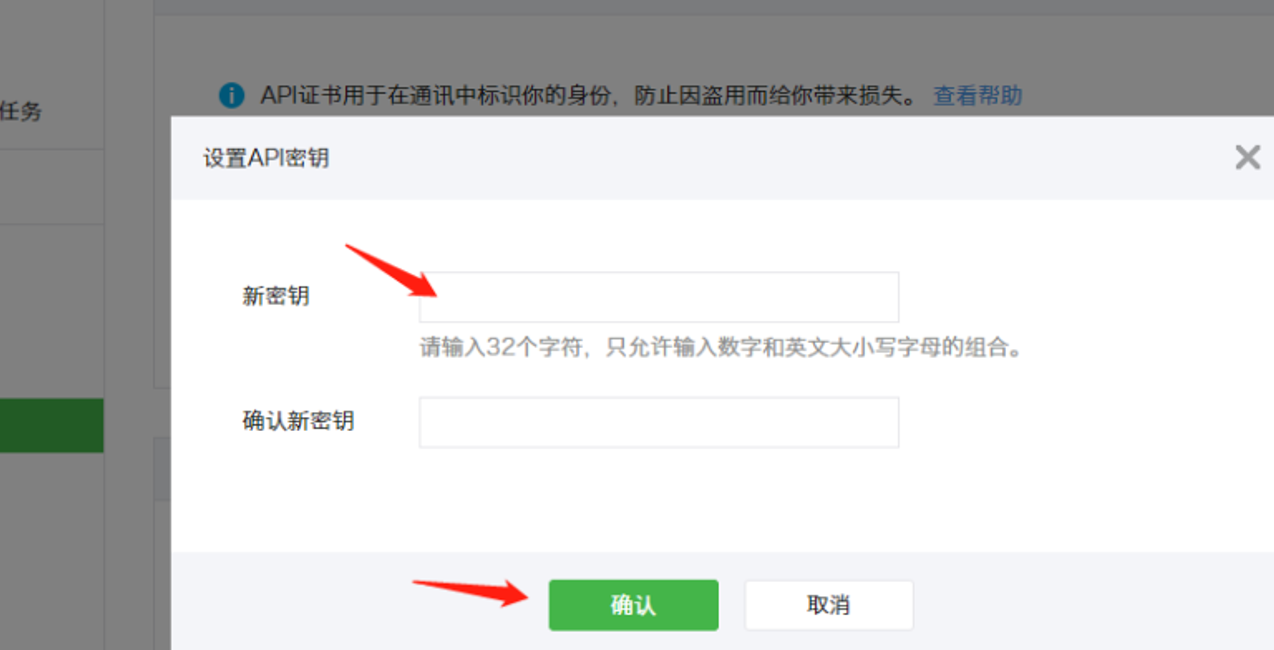Open the 查看帮助 help link
This screenshot has height=650, width=1274.
(977, 96)
